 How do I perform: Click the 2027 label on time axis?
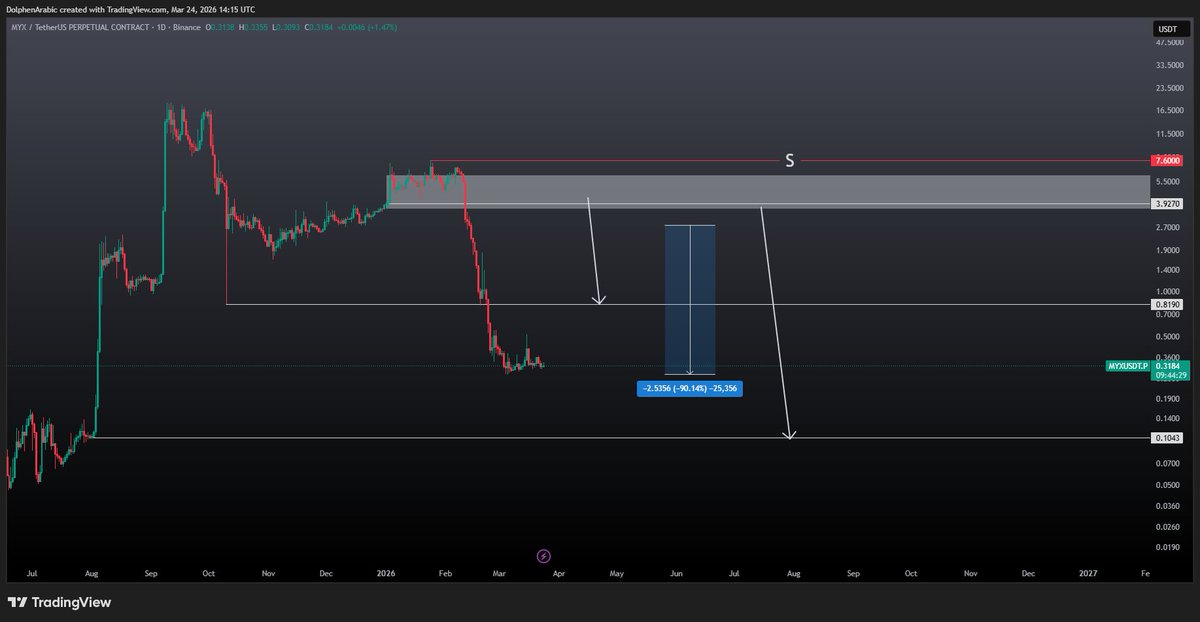tap(1088, 574)
